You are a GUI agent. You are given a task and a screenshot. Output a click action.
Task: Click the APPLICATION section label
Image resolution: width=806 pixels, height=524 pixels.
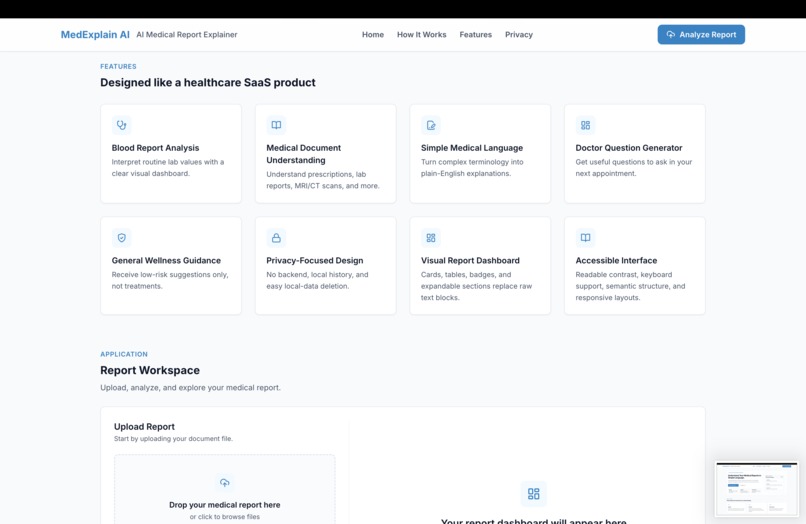pos(124,354)
